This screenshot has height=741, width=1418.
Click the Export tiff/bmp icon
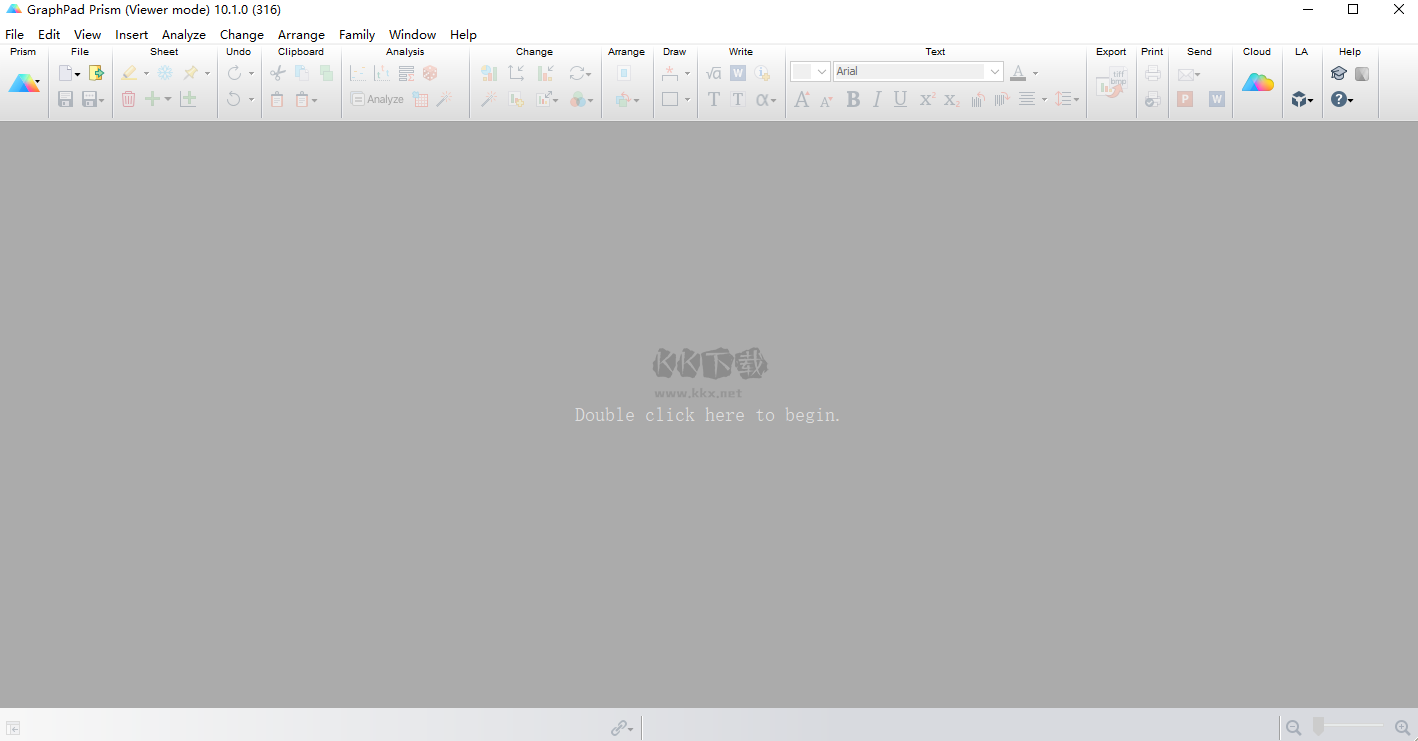pyautogui.click(x=1110, y=85)
